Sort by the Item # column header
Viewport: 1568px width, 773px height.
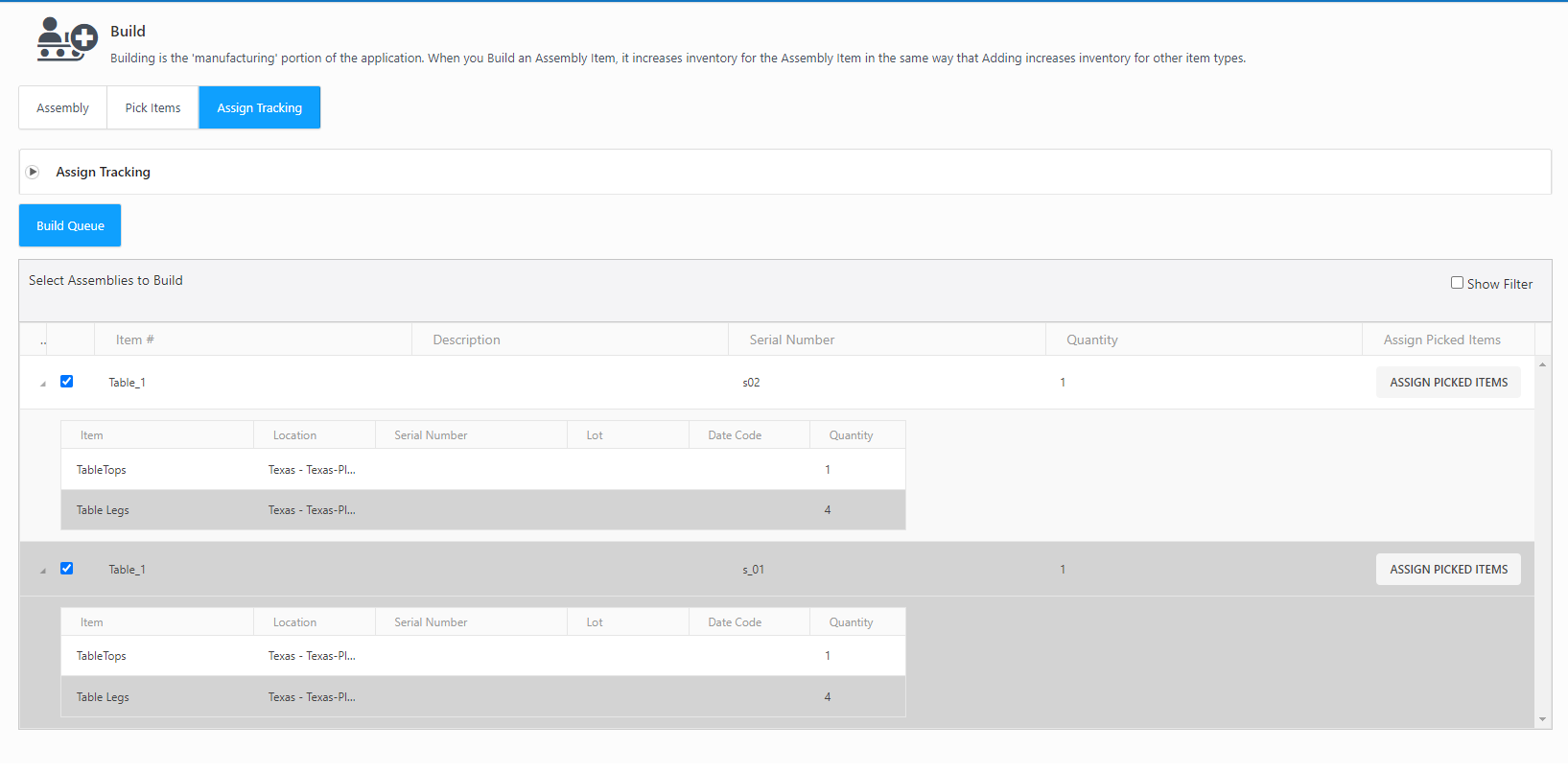135,340
